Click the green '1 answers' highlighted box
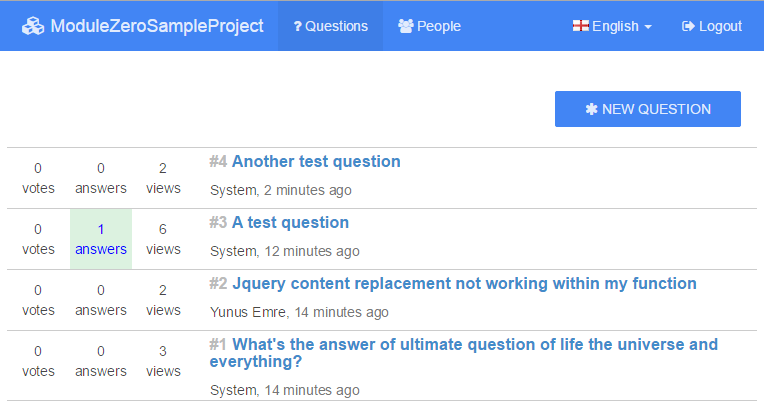The width and height of the screenshot is (764, 416). coord(101,239)
